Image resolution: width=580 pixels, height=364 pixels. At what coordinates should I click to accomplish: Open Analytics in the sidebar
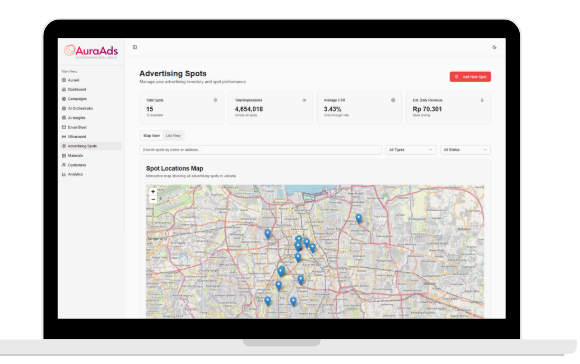[91, 174]
